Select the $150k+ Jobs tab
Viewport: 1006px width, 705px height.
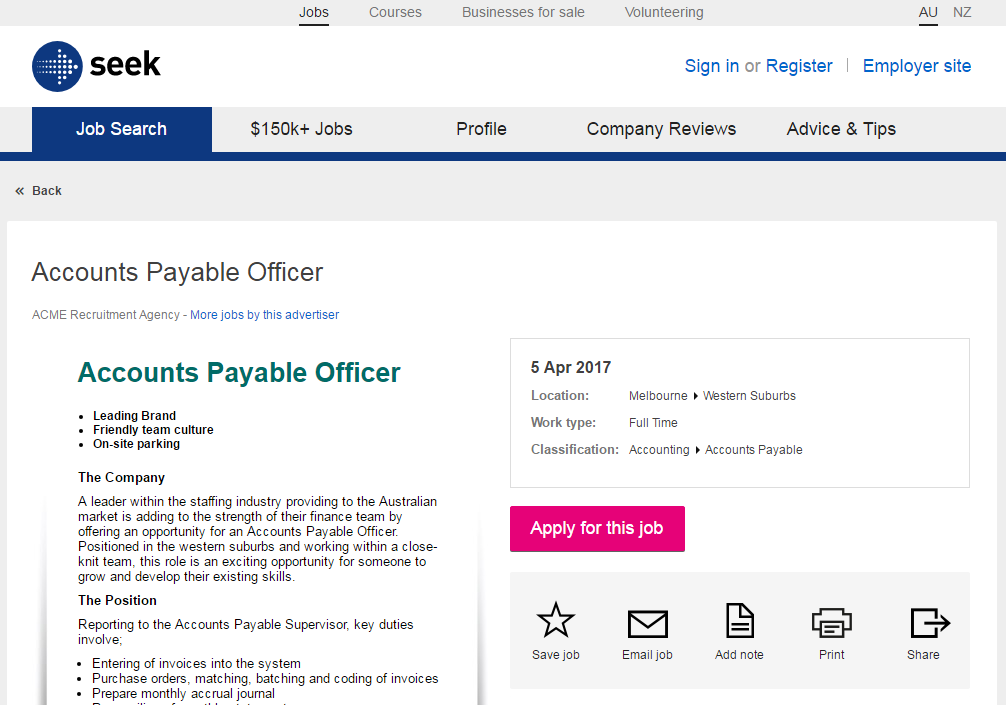[302, 130]
